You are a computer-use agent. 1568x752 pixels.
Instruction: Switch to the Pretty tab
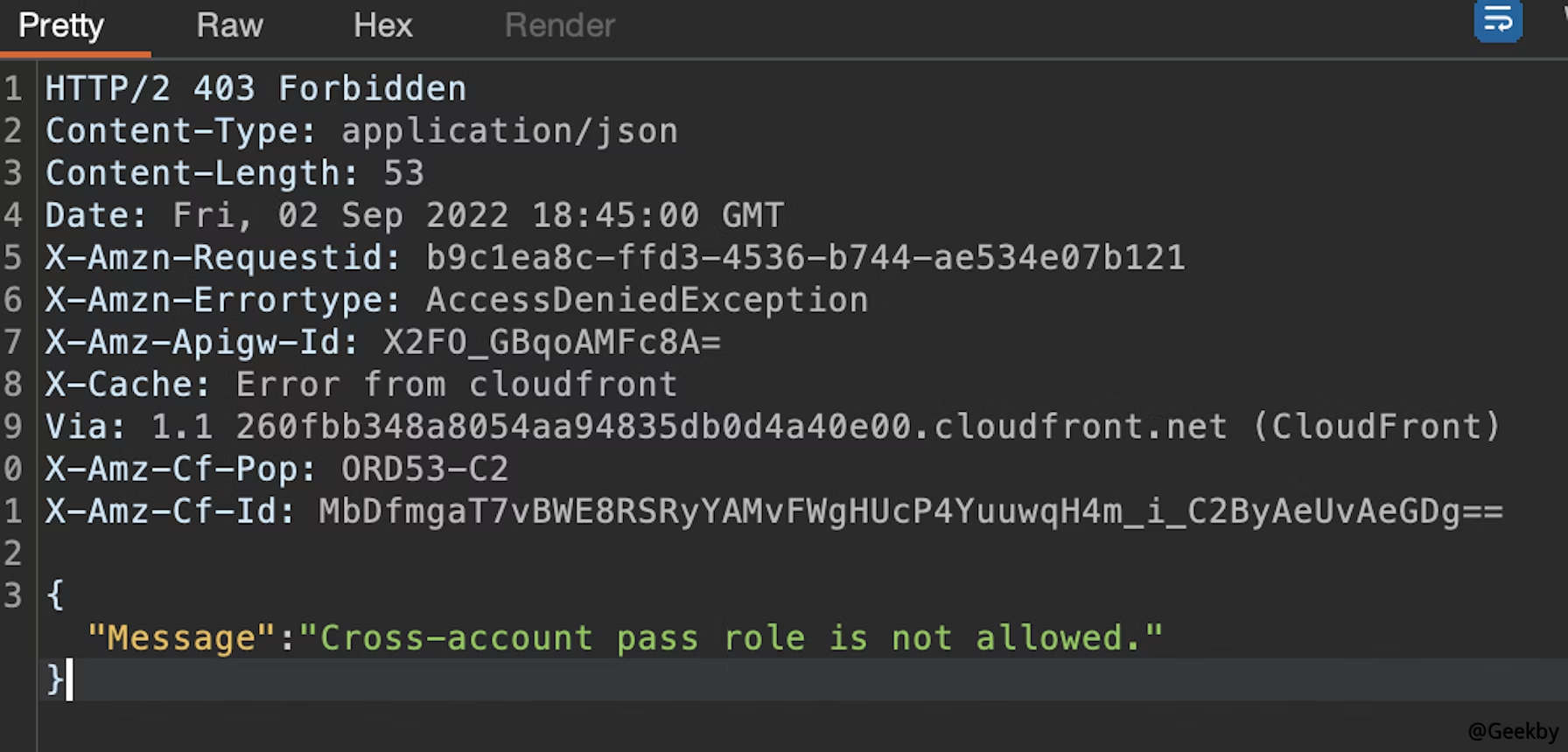(61, 25)
